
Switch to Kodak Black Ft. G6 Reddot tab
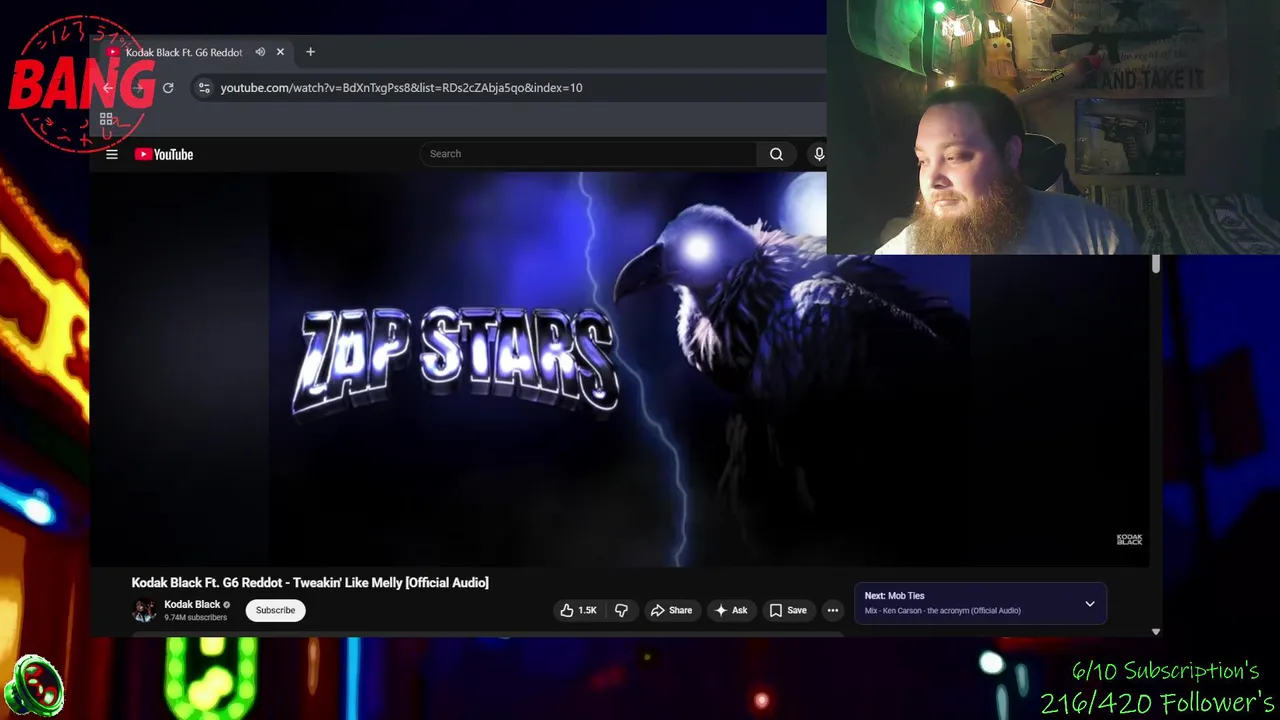(x=184, y=52)
